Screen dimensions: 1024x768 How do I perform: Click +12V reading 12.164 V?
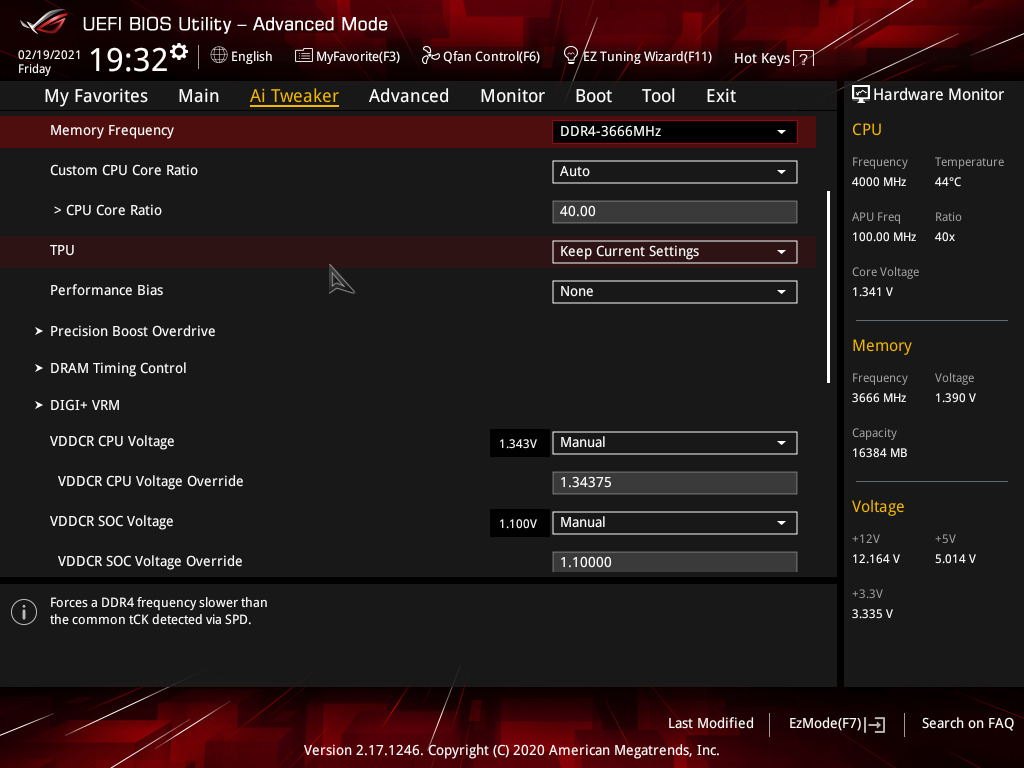(x=876, y=559)
